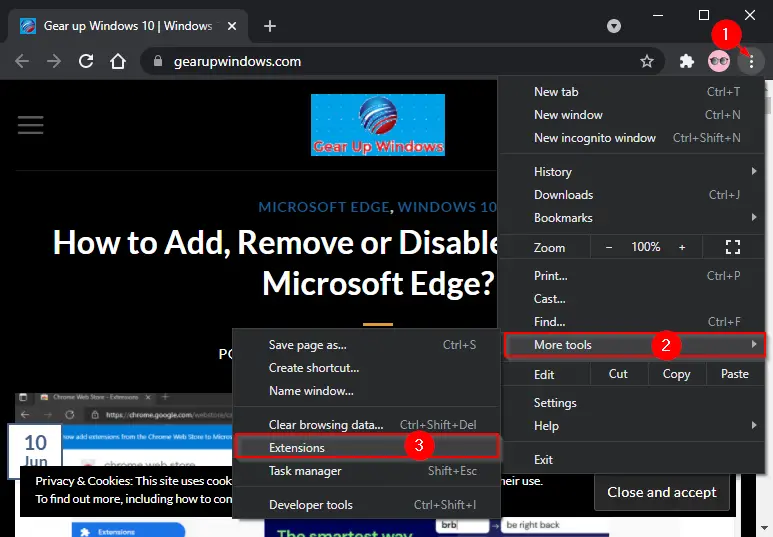Choose New tab from the menu
Image resolution: width=773 pixels, height=537 pixels.
coord(634,92)
